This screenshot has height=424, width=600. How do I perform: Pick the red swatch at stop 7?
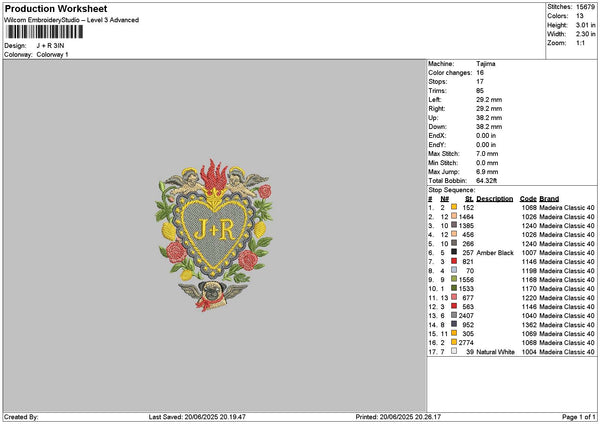point(454,261)
